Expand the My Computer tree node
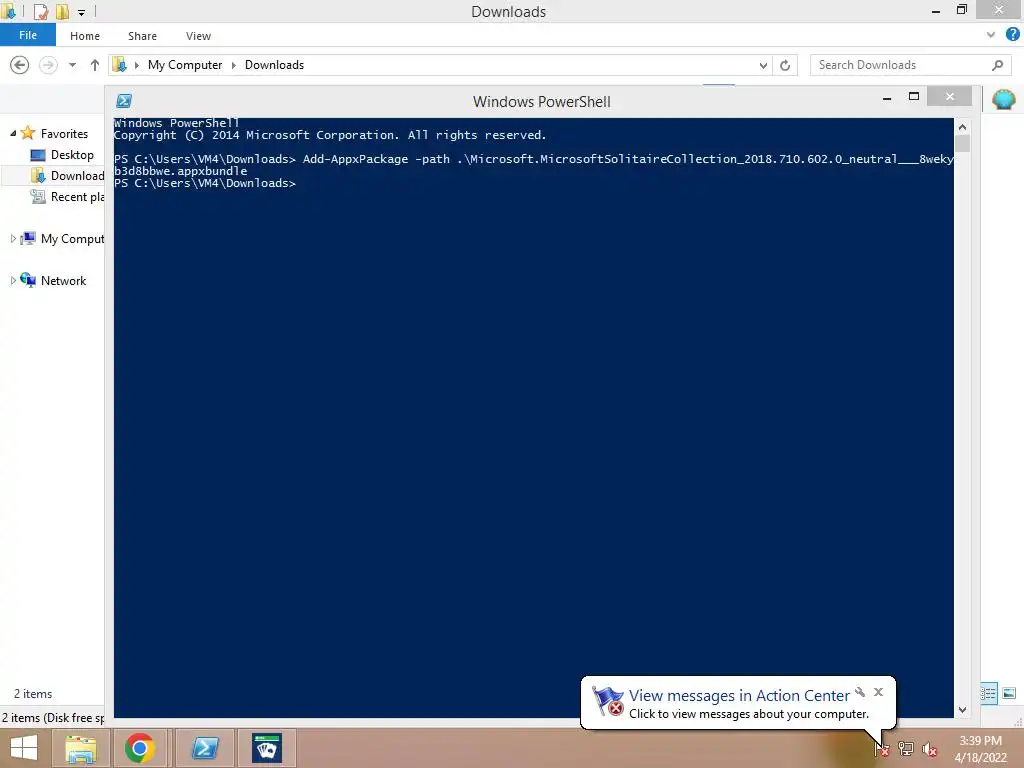1024x768 pixels. (13, 238)
